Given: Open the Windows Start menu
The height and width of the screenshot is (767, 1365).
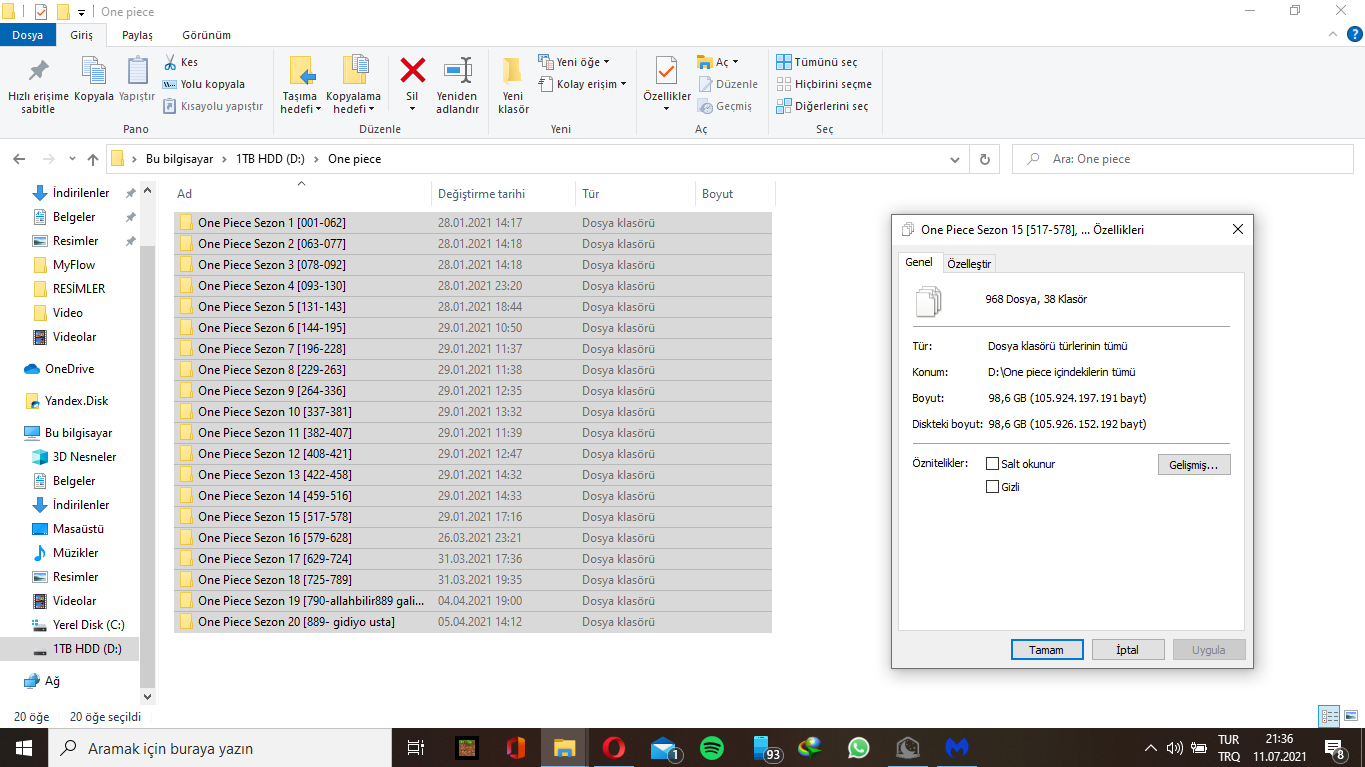Looking at the screenshot, I should point(23,747).
